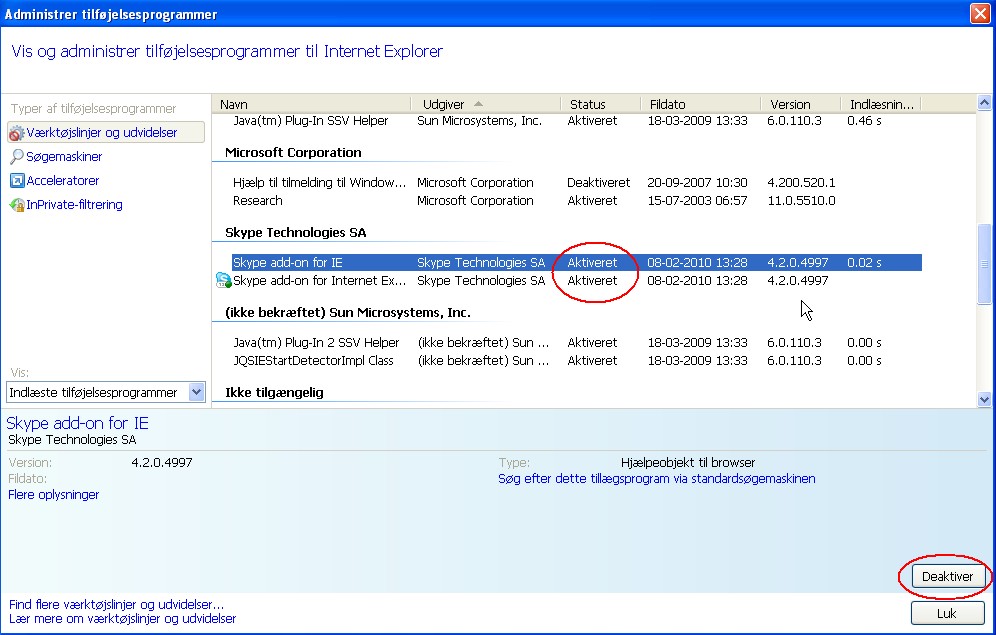Disable add-on with the Deaktiver button
This screenshot has width=996, height=635.
tap(947, 577)
